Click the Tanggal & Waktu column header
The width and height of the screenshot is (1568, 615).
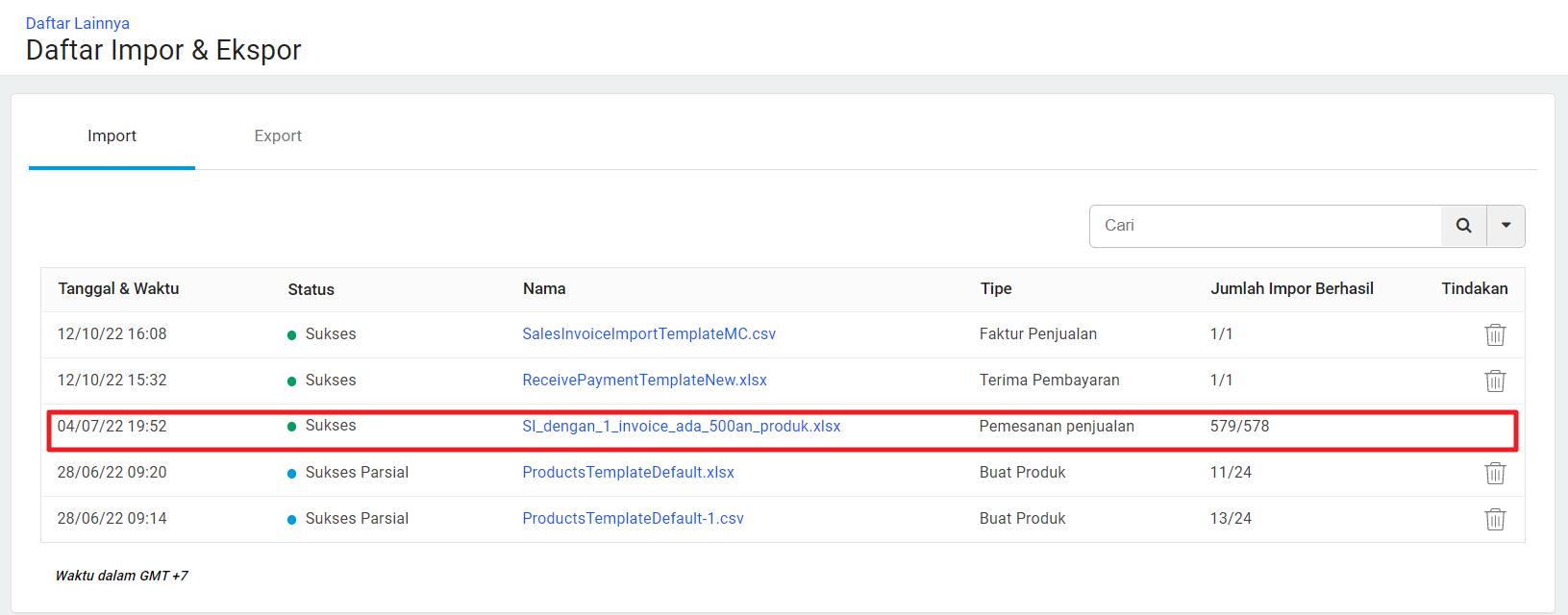pos(118,289)
